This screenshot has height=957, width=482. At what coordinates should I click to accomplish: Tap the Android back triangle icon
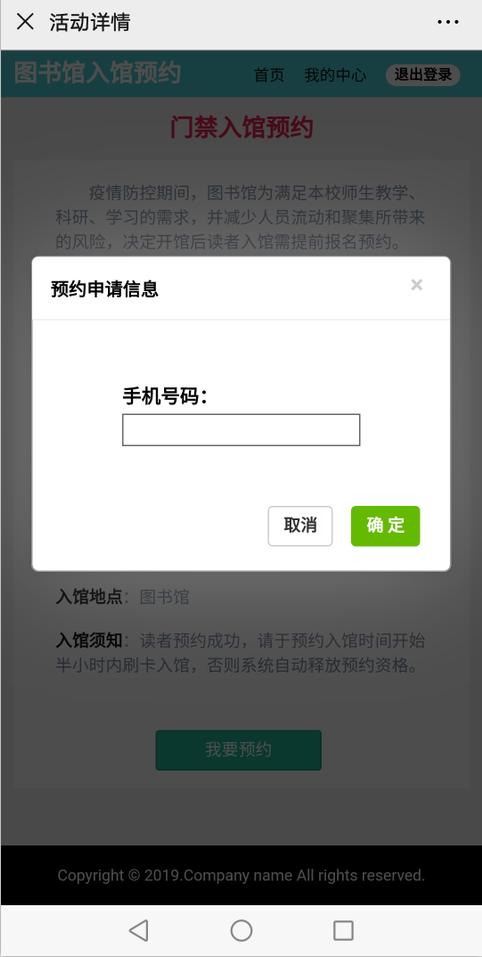tap(138, 930)
